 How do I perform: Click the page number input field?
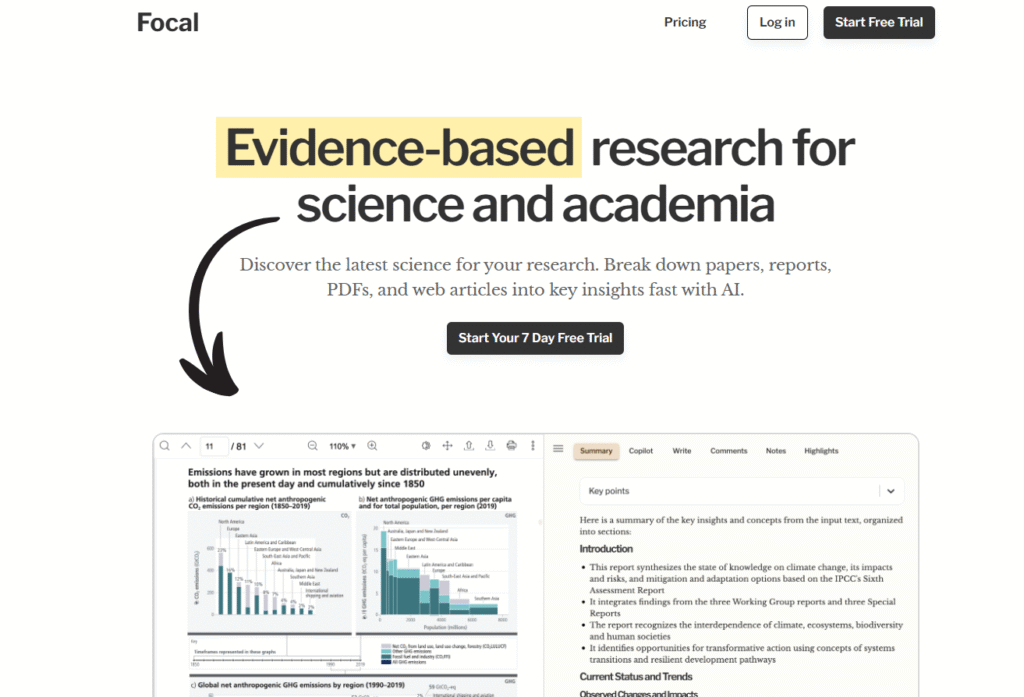click(212, 446)
